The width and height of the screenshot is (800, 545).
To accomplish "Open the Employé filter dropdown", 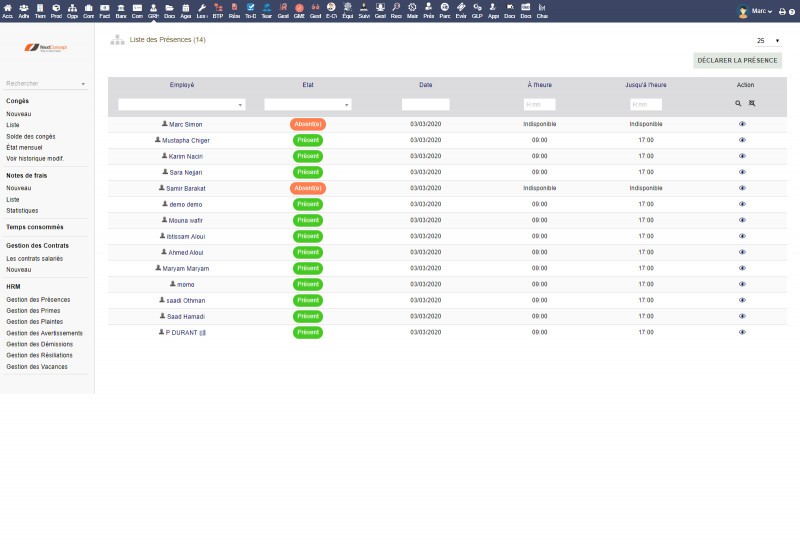I will point(181,104).
